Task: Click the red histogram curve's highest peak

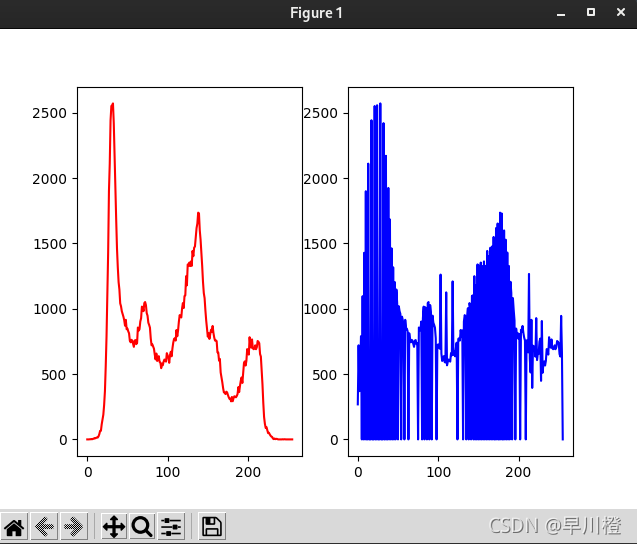Action: (112, 105)
